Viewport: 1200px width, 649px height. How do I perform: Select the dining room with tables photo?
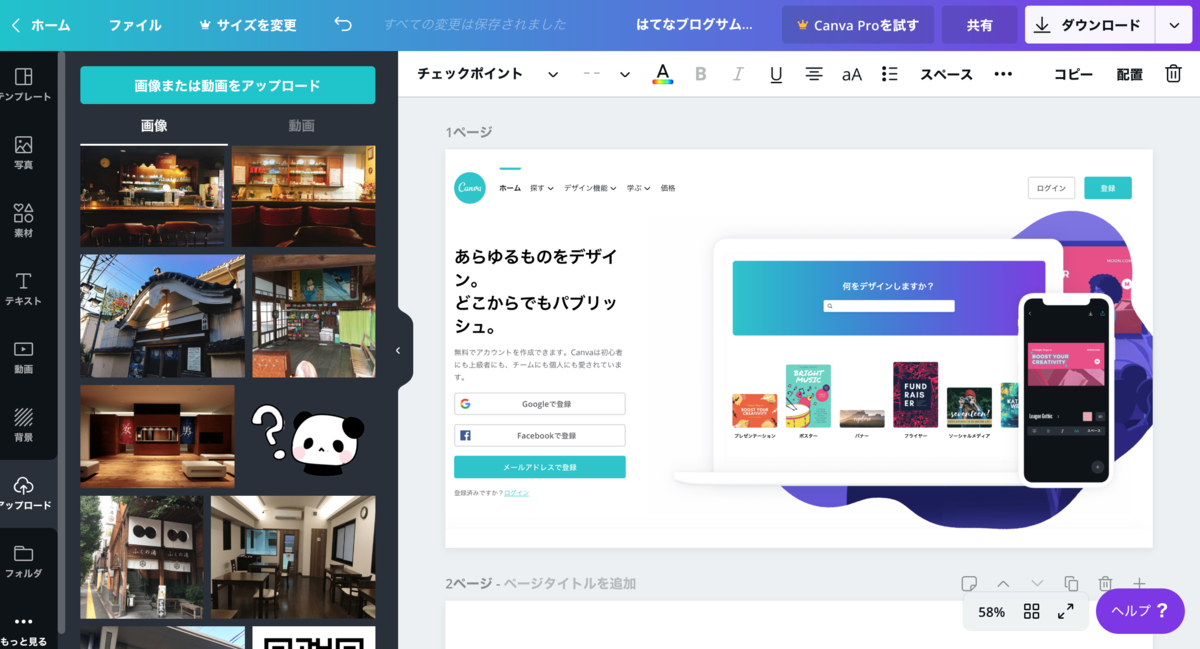coord(293,557)
